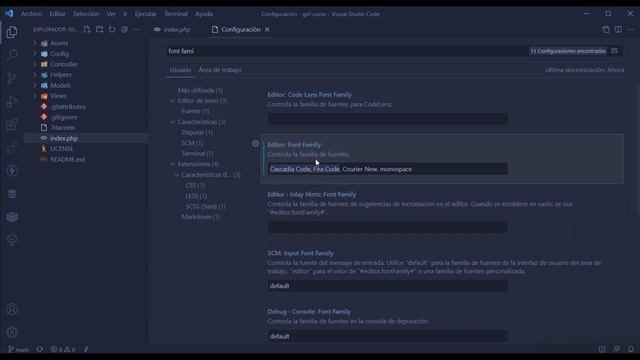Click the SCM Input Font Family field
Screen dimensions: 640x360
click(387, 286)
